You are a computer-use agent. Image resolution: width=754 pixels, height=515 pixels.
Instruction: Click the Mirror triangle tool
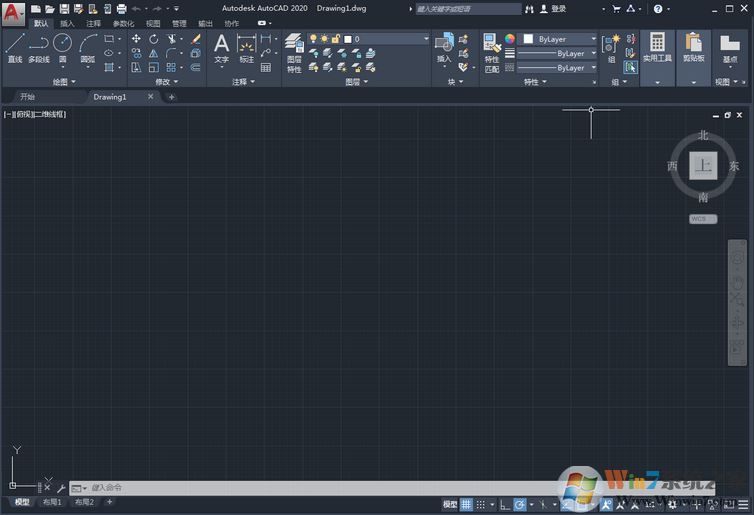click(x=153, y=53)
